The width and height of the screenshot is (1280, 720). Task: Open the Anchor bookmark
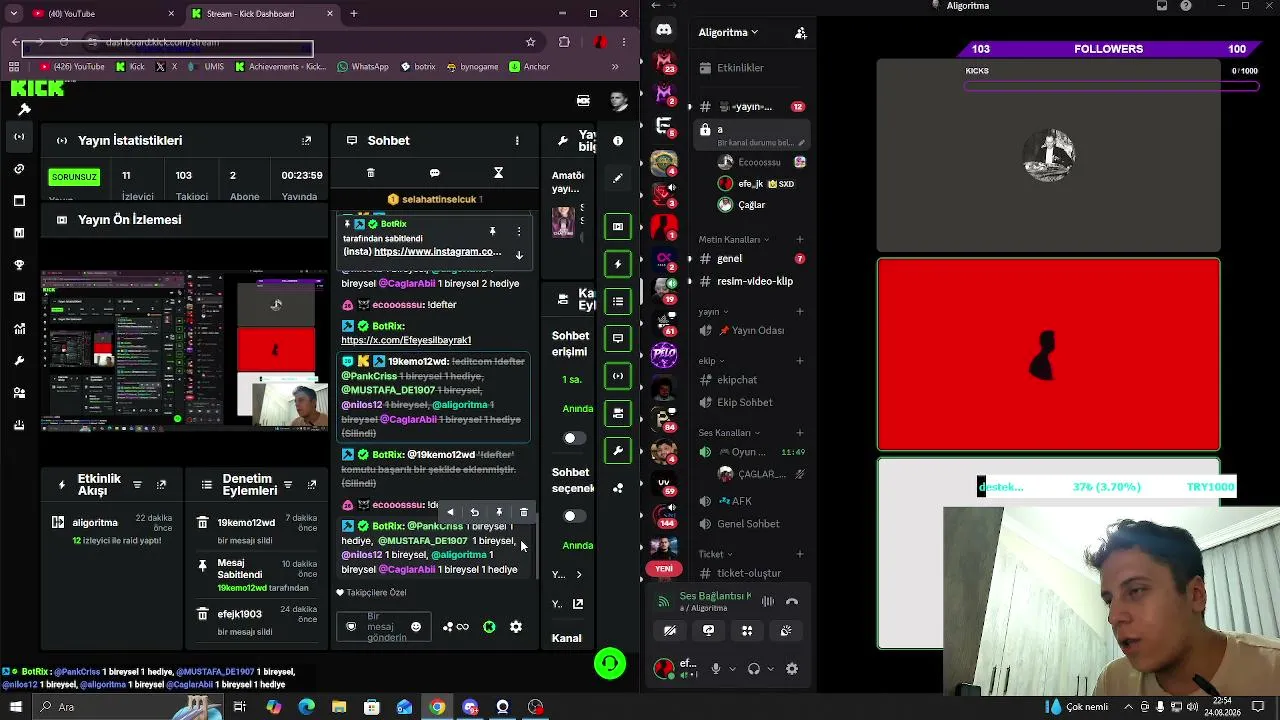point(529,67)
